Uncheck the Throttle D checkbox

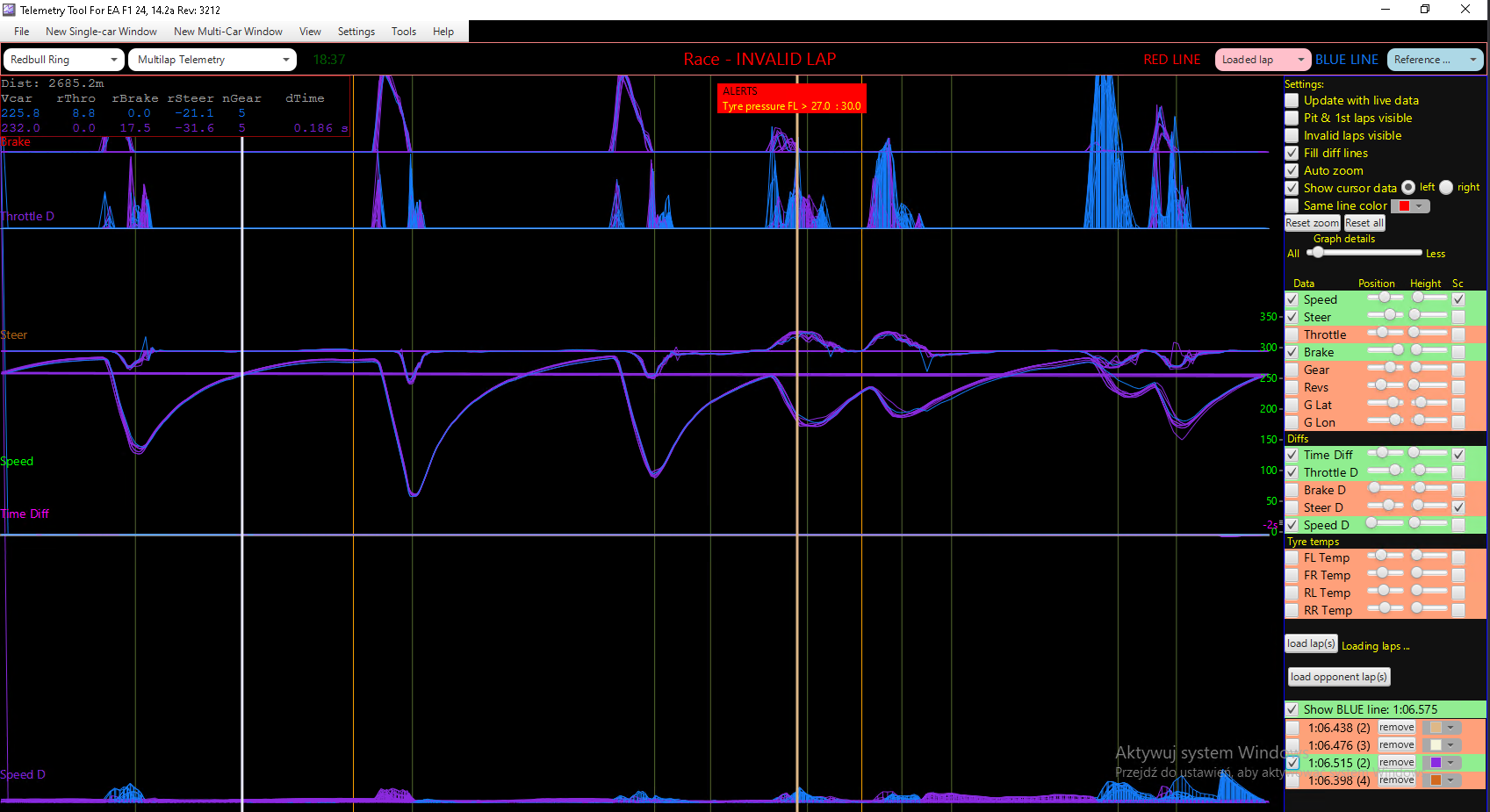click(x=1292, y=472)
